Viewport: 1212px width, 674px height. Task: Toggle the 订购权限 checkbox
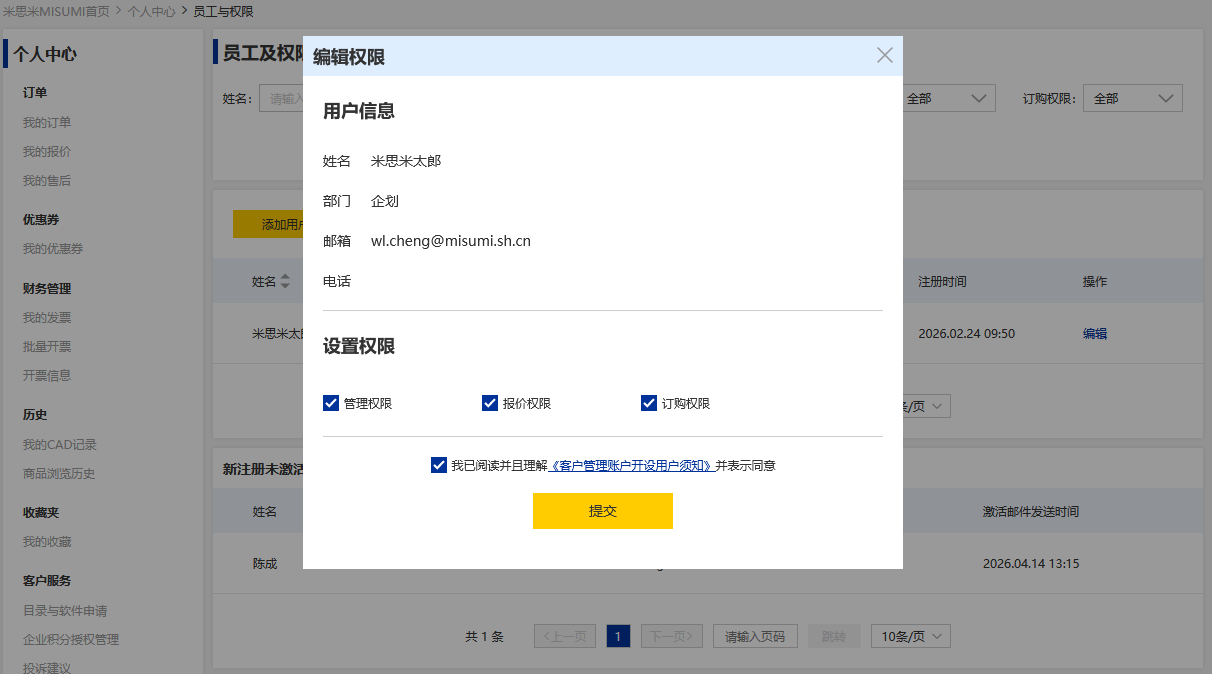649,403
